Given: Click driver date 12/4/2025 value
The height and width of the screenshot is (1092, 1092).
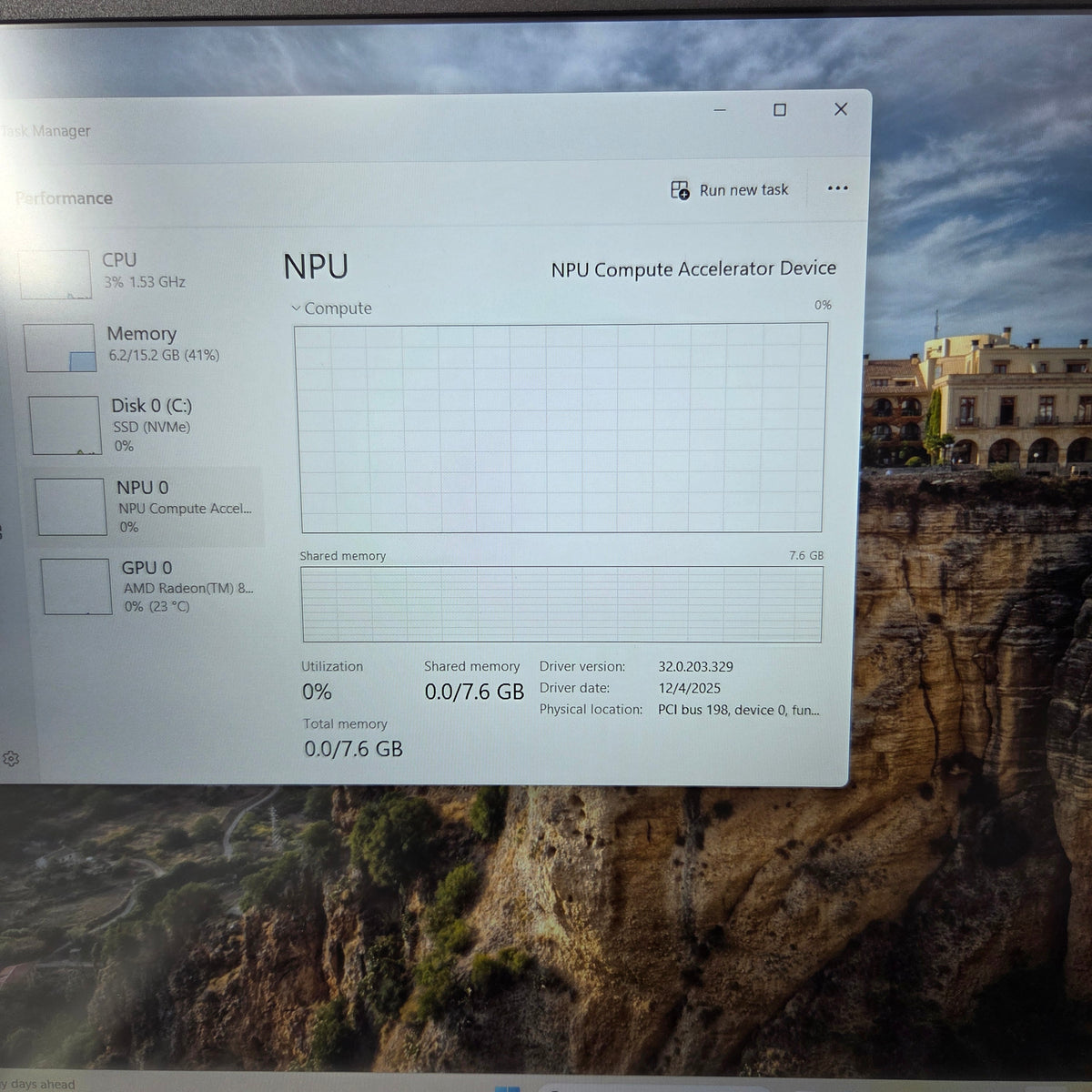Looking at the screenshot, I should tap(690, 688).
